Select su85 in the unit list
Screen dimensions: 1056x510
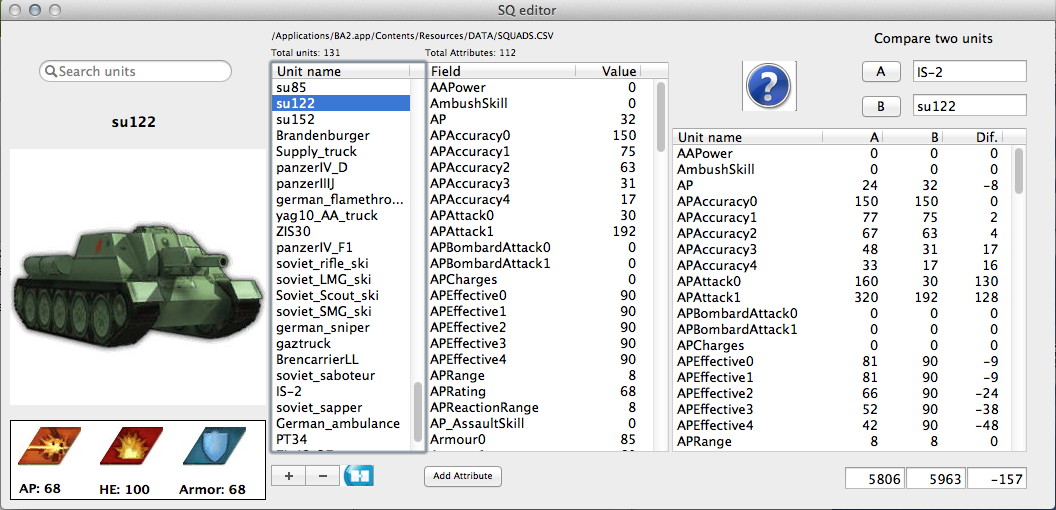(341, 88)
